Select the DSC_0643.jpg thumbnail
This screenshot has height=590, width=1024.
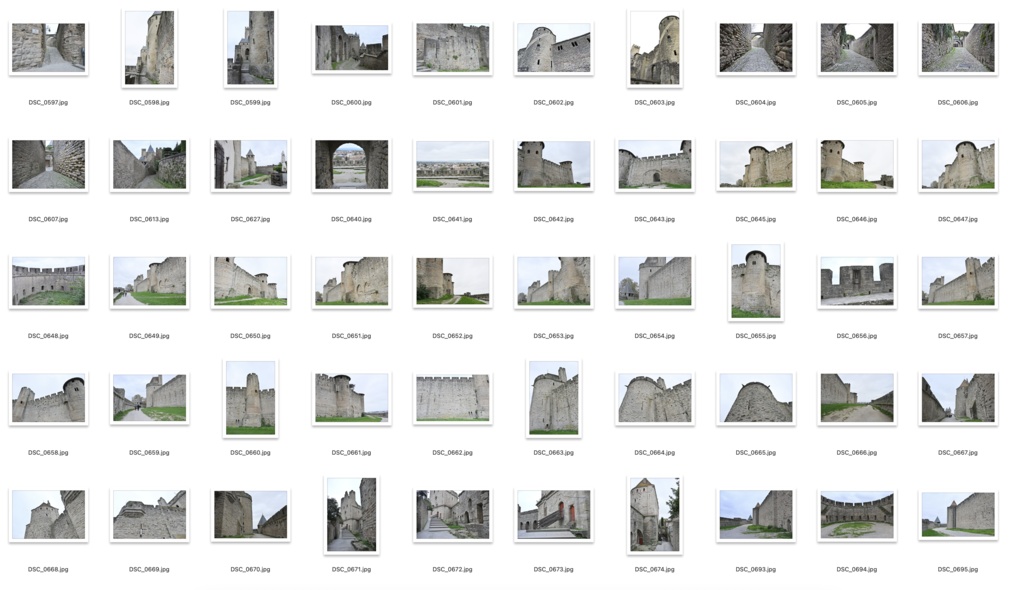(654, 165)
